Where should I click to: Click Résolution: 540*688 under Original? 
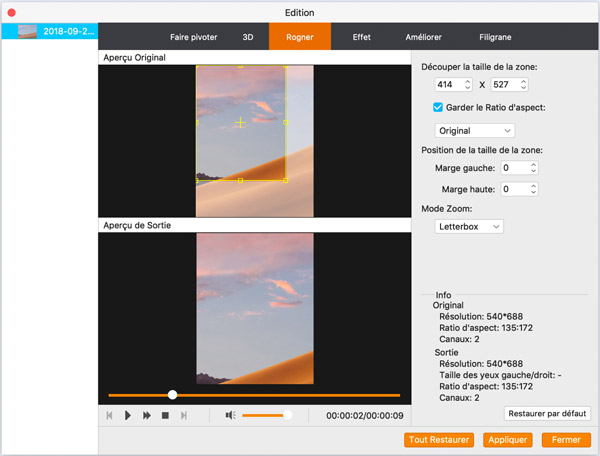(x=481, y=317)
